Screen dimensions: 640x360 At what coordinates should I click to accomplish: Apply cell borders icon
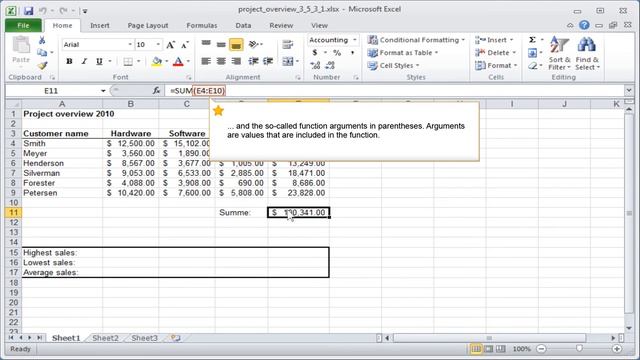tap(128, 61)
